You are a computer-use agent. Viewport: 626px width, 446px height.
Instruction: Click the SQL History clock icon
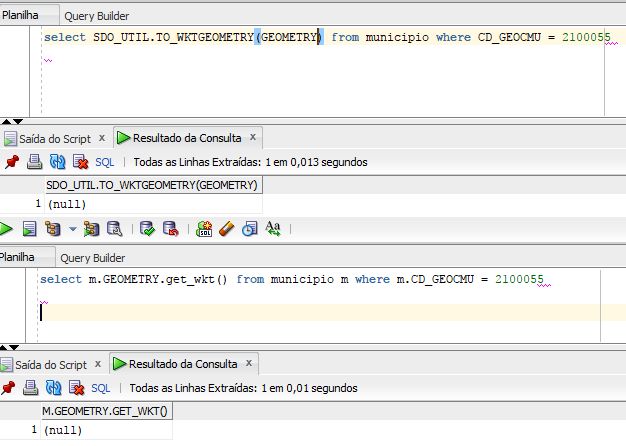250,229
